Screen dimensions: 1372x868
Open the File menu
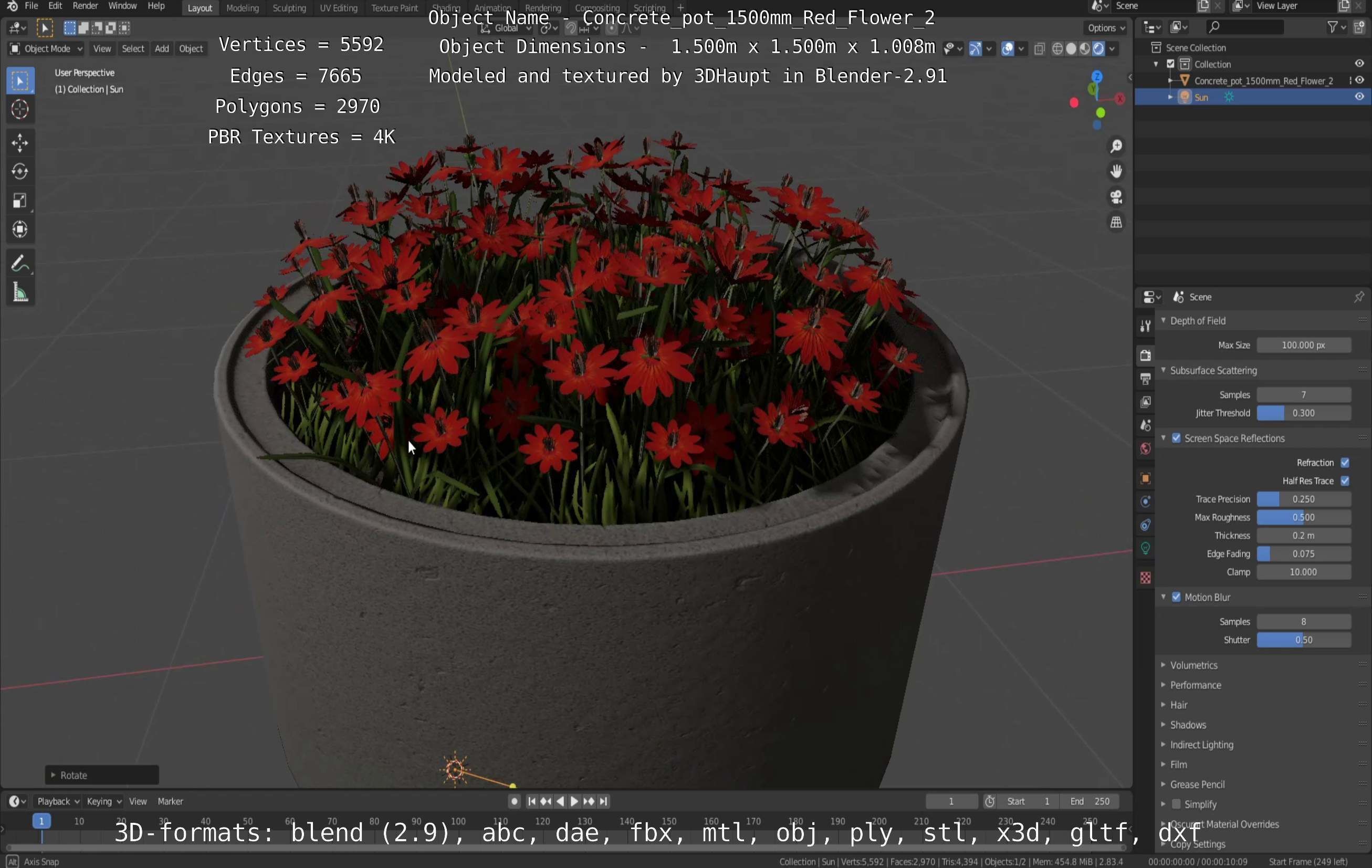tap(32, 6)
